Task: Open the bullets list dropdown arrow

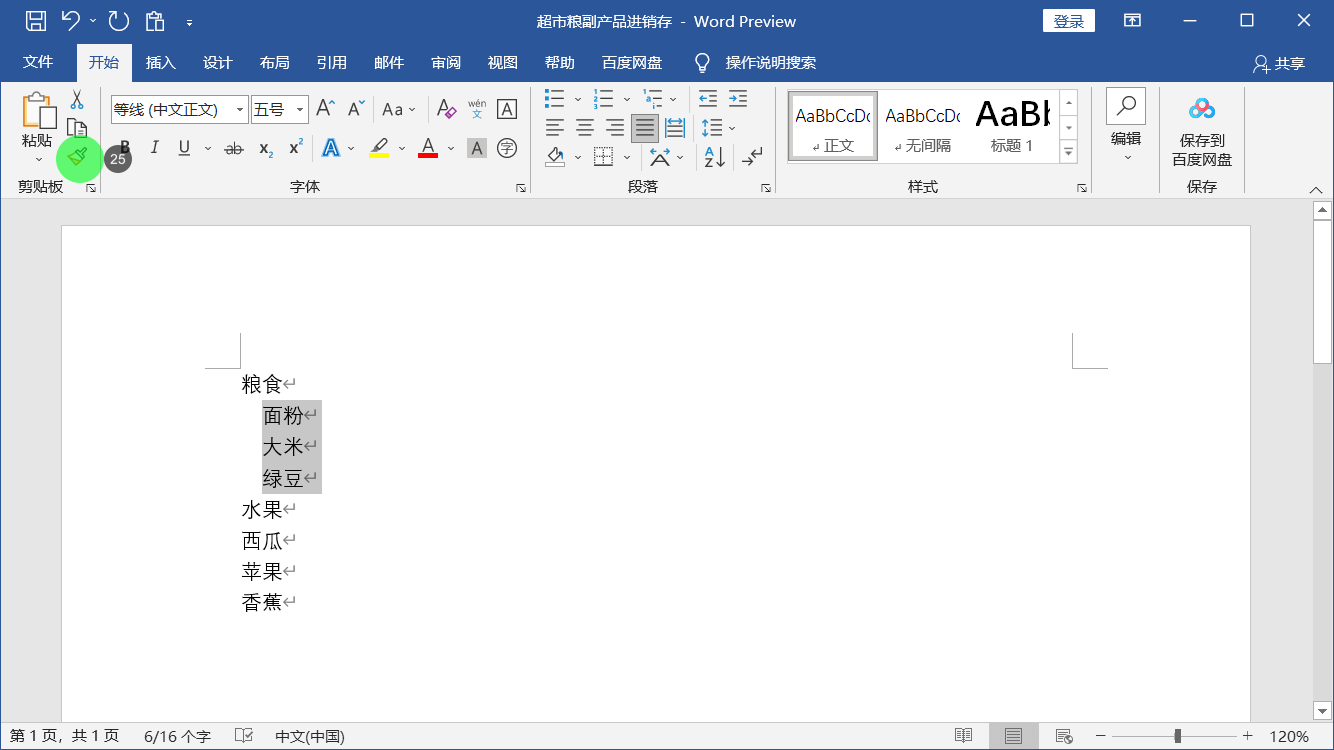Action: [578, 99]
